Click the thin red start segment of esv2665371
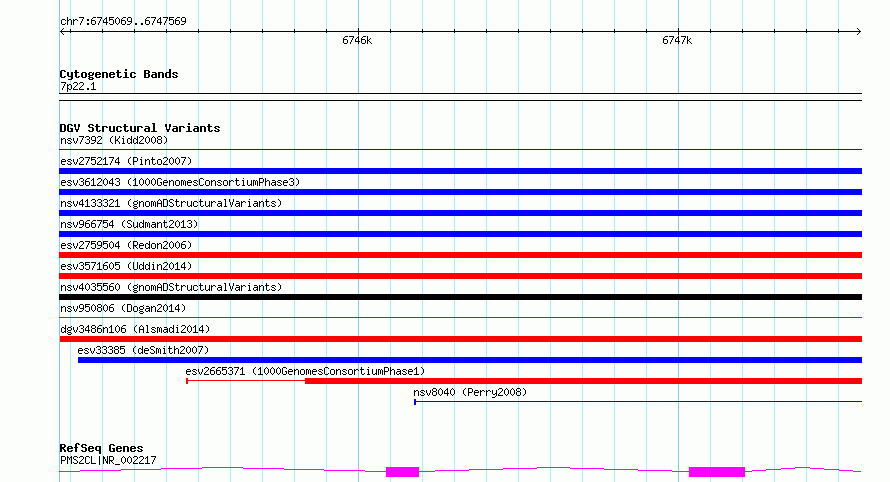The height and width of the screenshot is (482, 890). point(246,381)
